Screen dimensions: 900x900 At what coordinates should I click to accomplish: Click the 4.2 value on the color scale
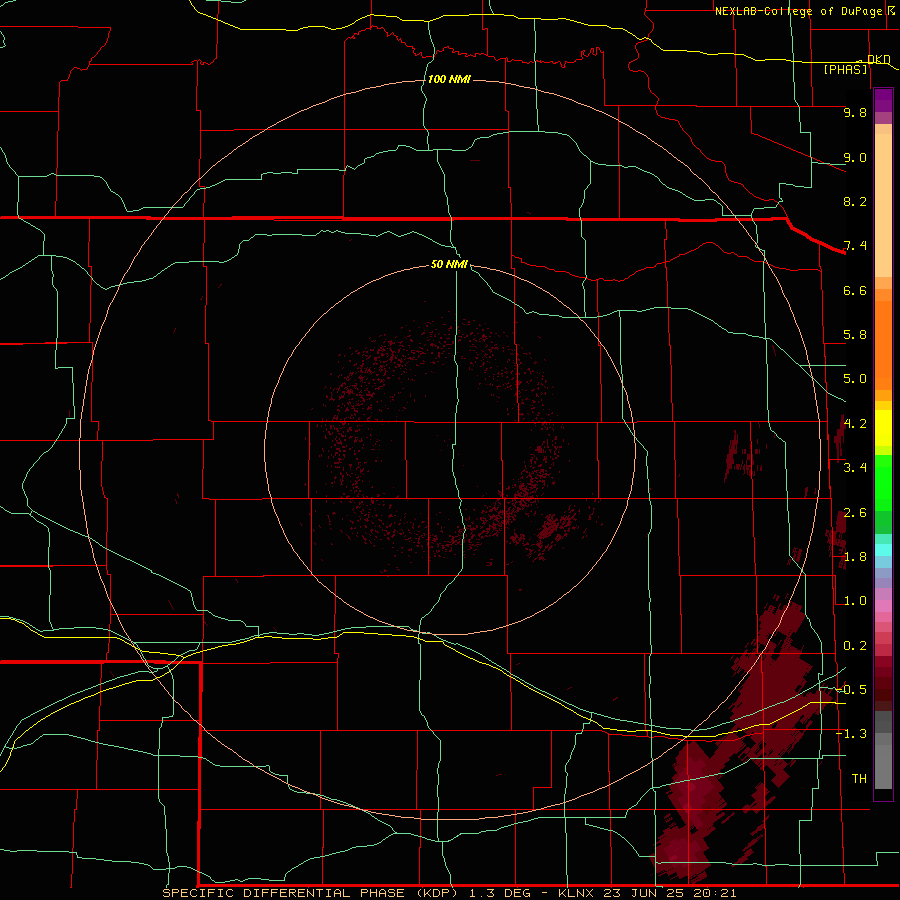click(855, 424)
